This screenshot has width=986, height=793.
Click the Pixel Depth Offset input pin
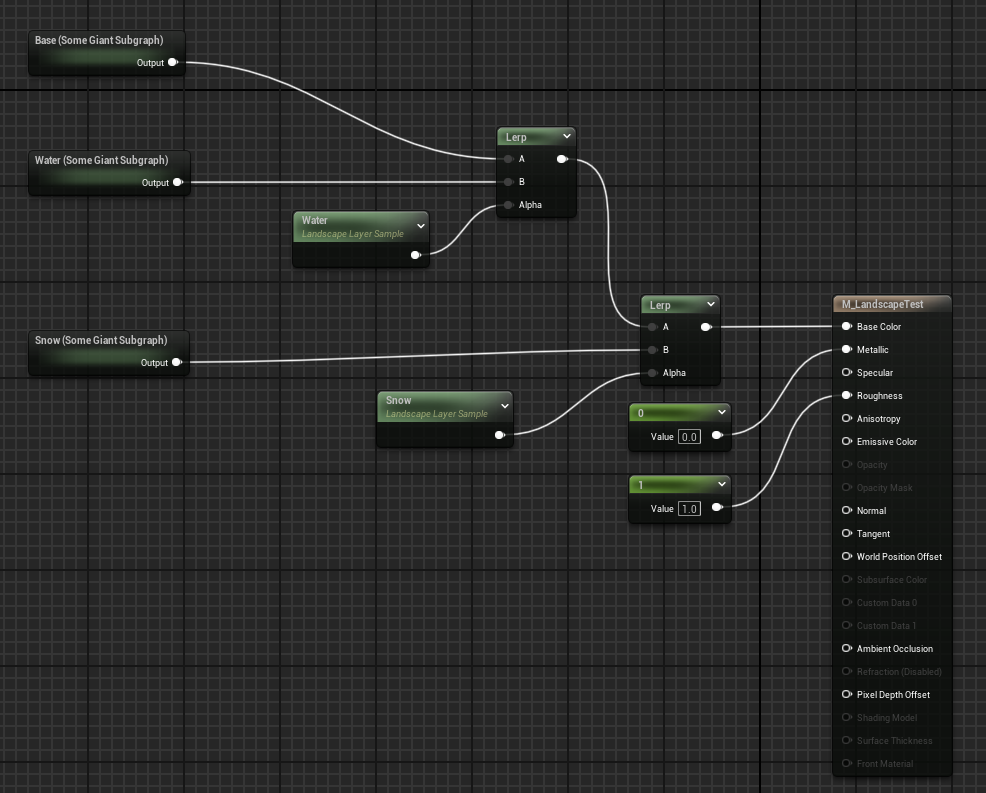(x=847, y=694)
